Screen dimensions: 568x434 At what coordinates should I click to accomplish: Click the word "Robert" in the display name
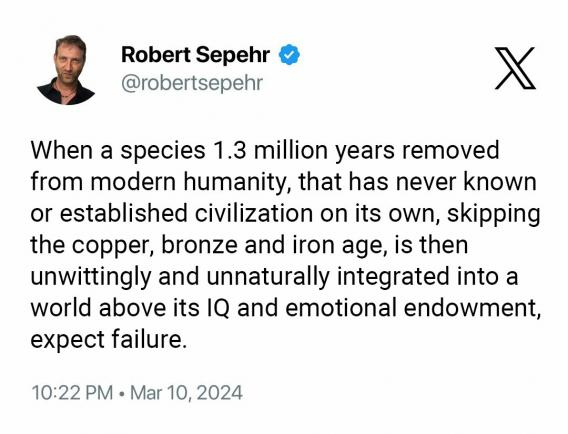click(x=156, y=55)
